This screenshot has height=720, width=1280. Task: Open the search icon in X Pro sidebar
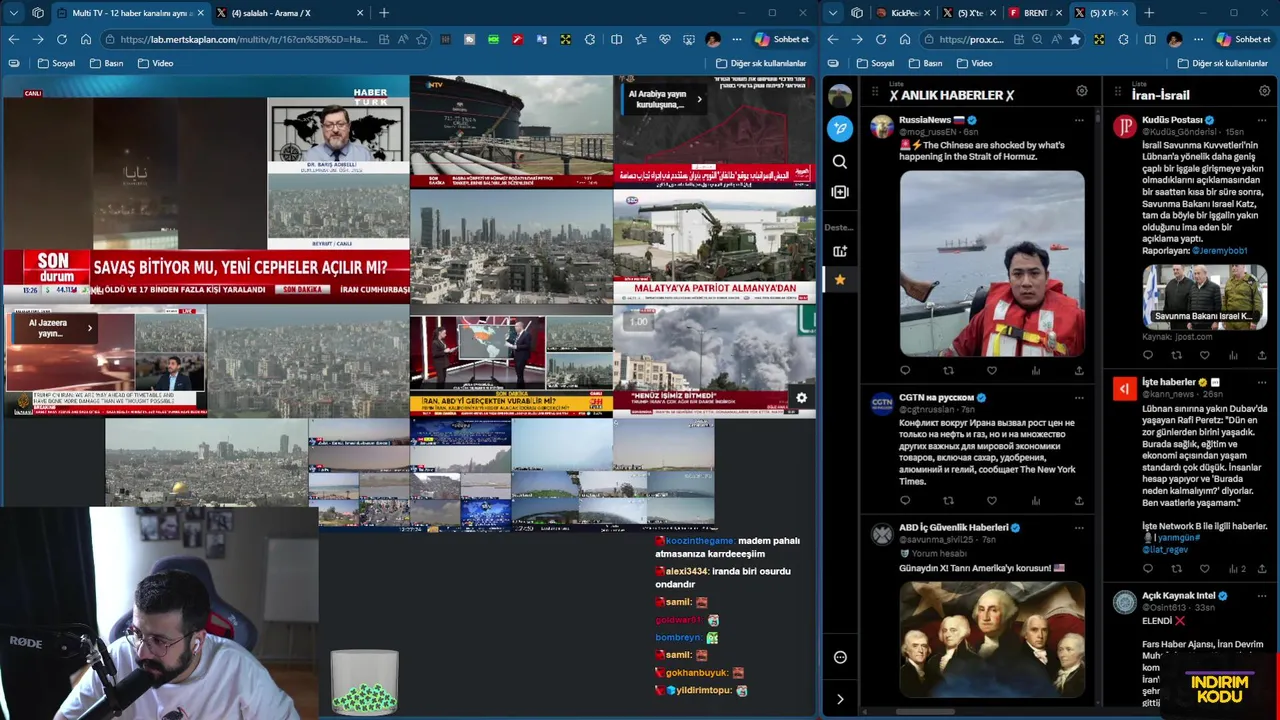click(840, 161)
